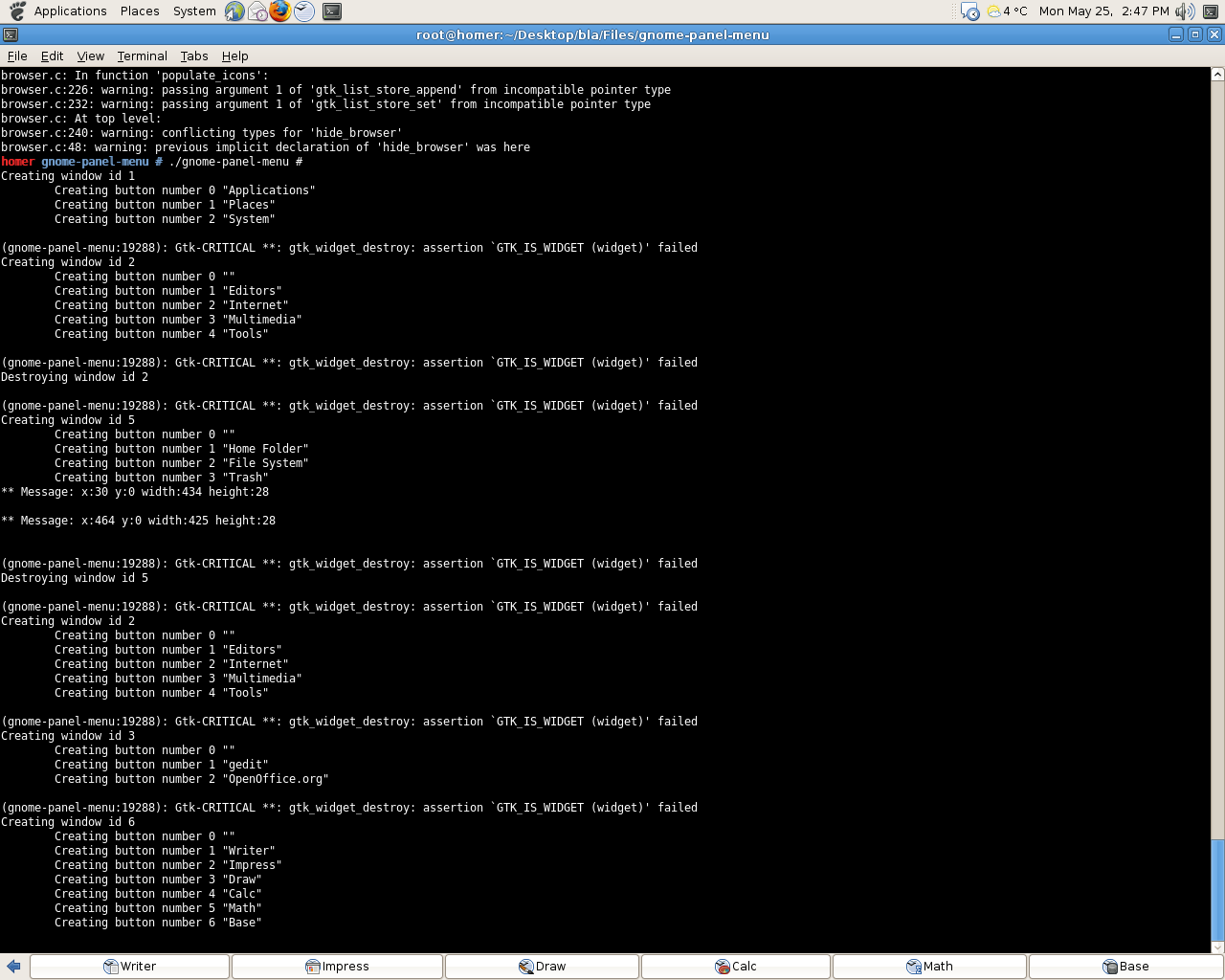Viewport: 1225px width, 980px height.
Task: Click the prompt line "./gnome-panel-menu #"
Action: point(152,162)
